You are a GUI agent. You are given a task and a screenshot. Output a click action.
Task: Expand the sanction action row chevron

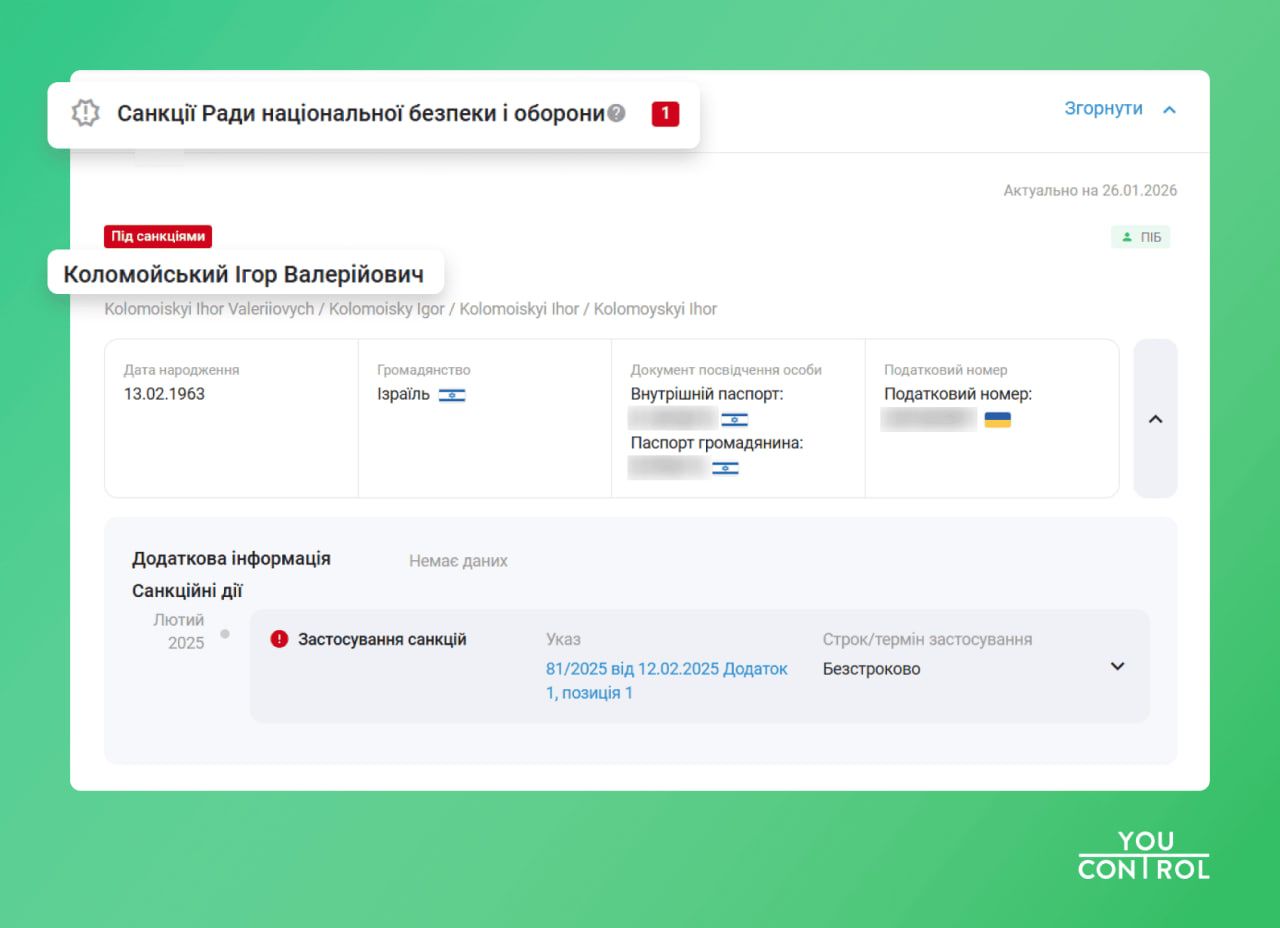click(x=1118, y=666)
